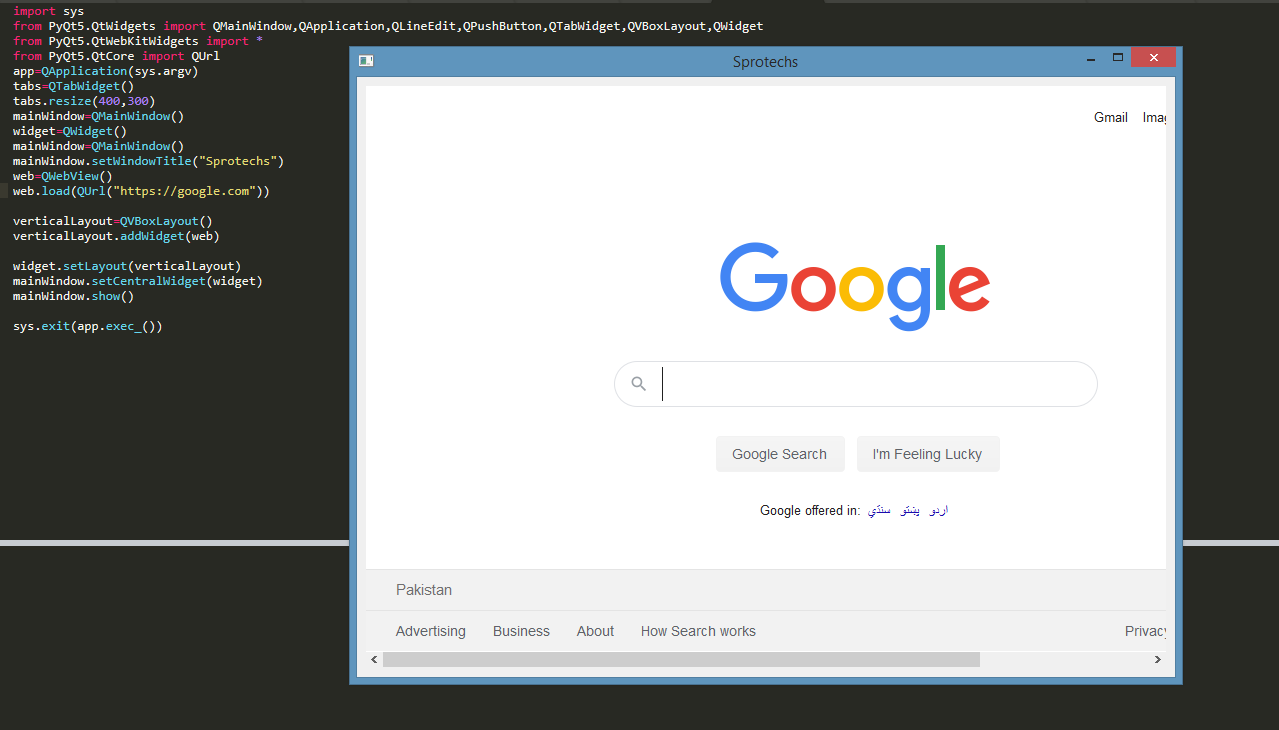Screen dimensions: 1279x730
Task: Click 'verticalLayout=QVBoxLayout()' code line
Action: pos(113,221)
